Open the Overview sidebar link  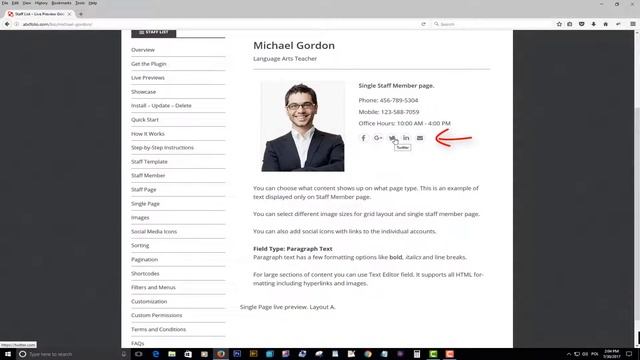coord(143,50)
